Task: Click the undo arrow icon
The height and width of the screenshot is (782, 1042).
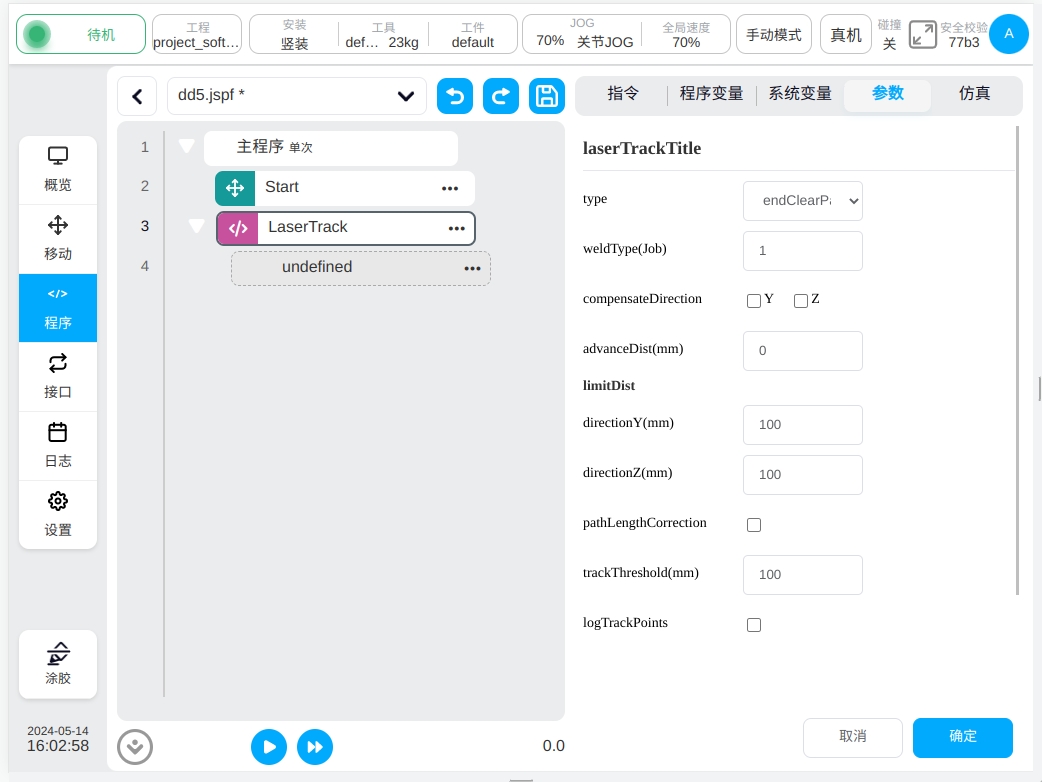Action: click(455, 96)
